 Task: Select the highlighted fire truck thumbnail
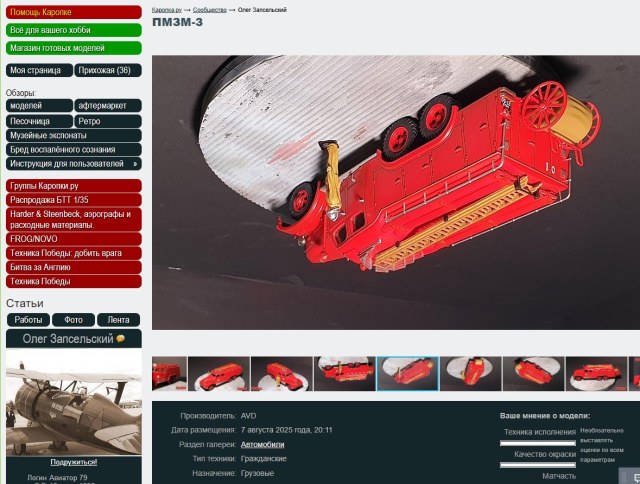pyautogui.click(x=407, y=374)
